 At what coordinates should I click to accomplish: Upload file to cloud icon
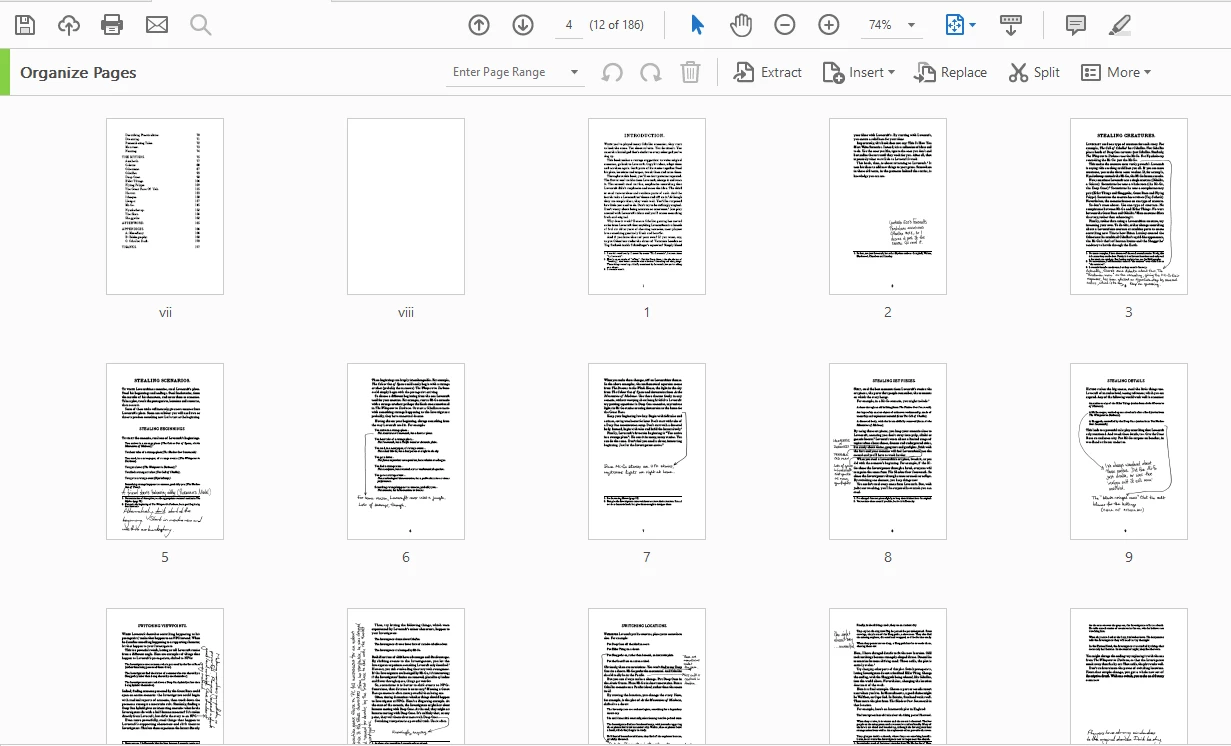coord(69,25)
